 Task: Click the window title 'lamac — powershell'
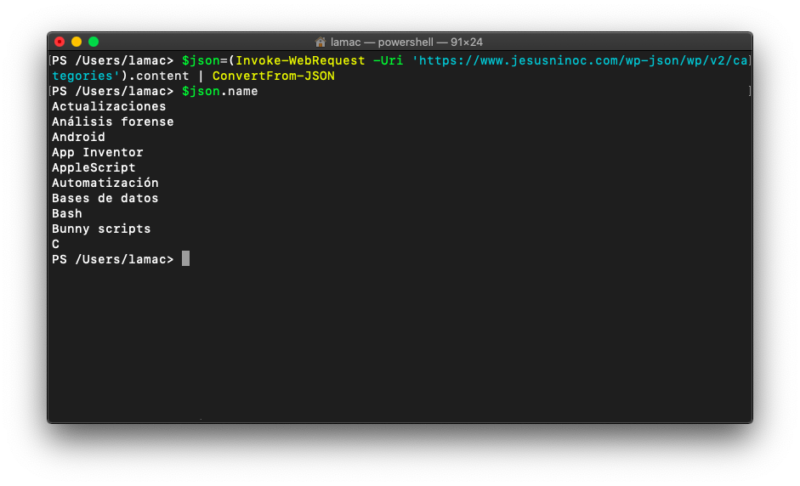382,42
